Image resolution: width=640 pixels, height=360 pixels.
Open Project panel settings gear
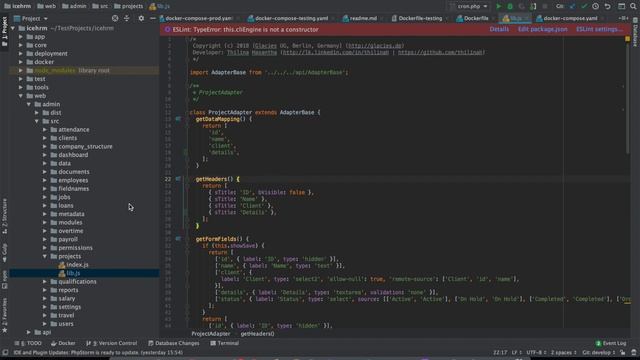pyautogui.click(x=141, y=18)
